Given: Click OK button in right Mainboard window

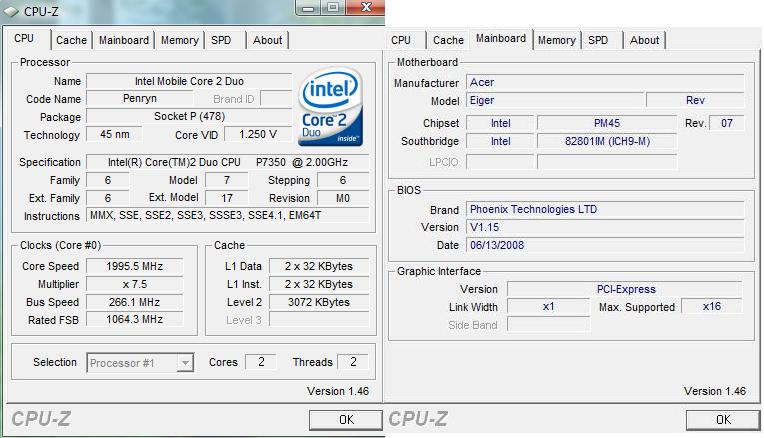Looking at the screenshot, I should [x=723, y=420].
